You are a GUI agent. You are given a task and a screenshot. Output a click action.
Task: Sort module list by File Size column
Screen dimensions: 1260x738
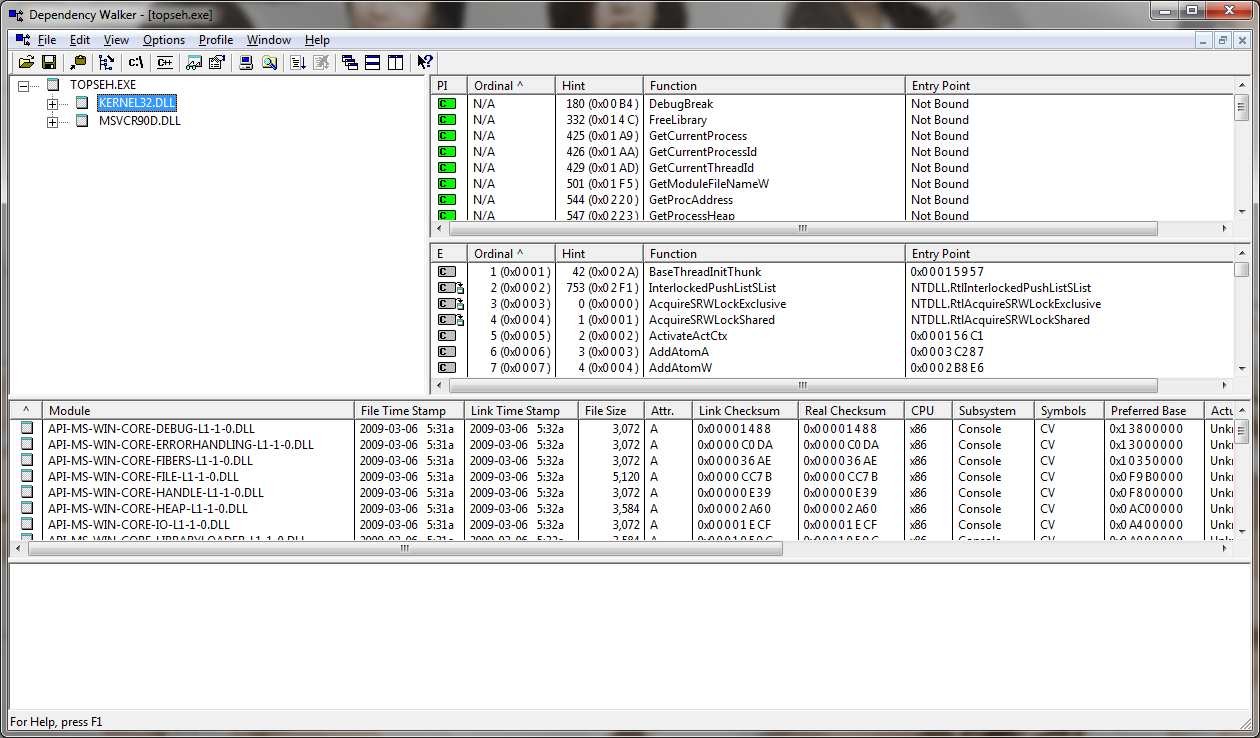[x=611, y=411]
